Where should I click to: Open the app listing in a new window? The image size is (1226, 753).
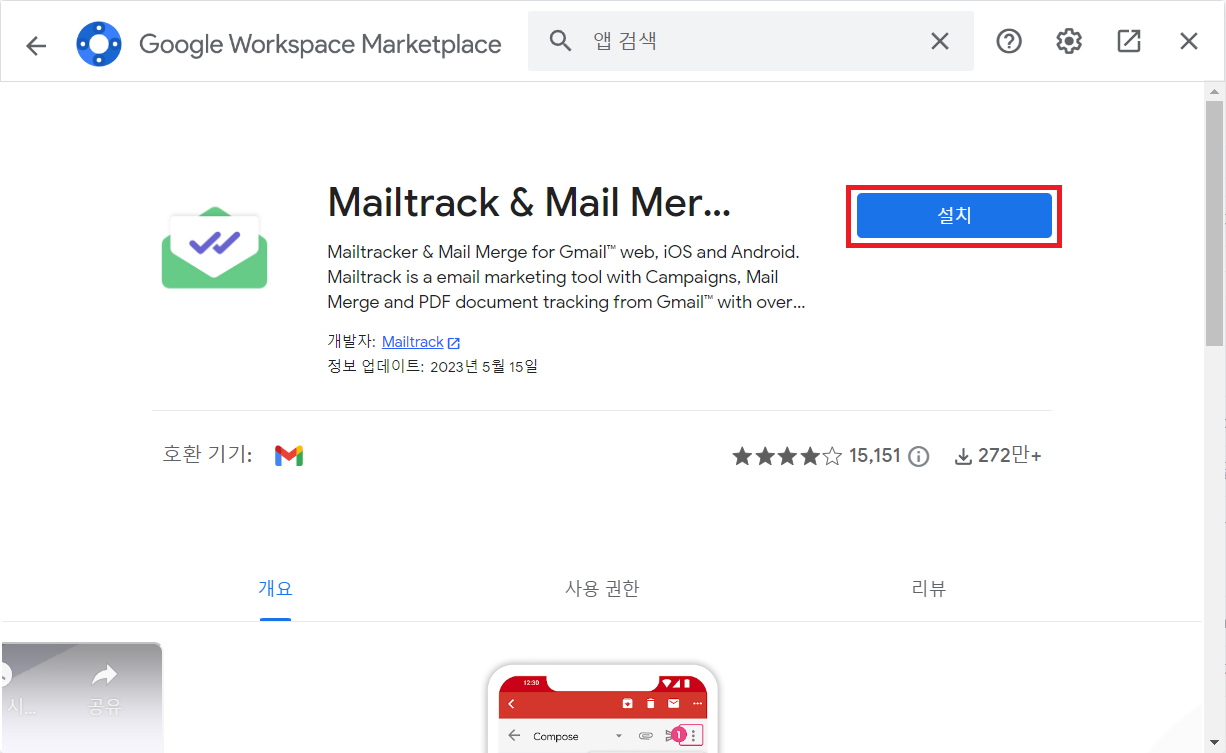pos(1128,41)
